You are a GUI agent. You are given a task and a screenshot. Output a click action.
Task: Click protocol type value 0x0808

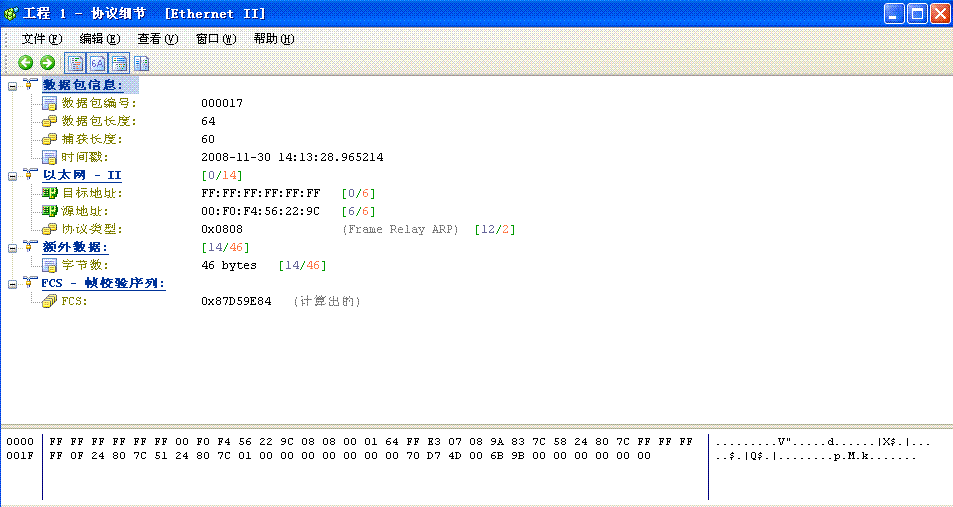[x=222, y=230]
